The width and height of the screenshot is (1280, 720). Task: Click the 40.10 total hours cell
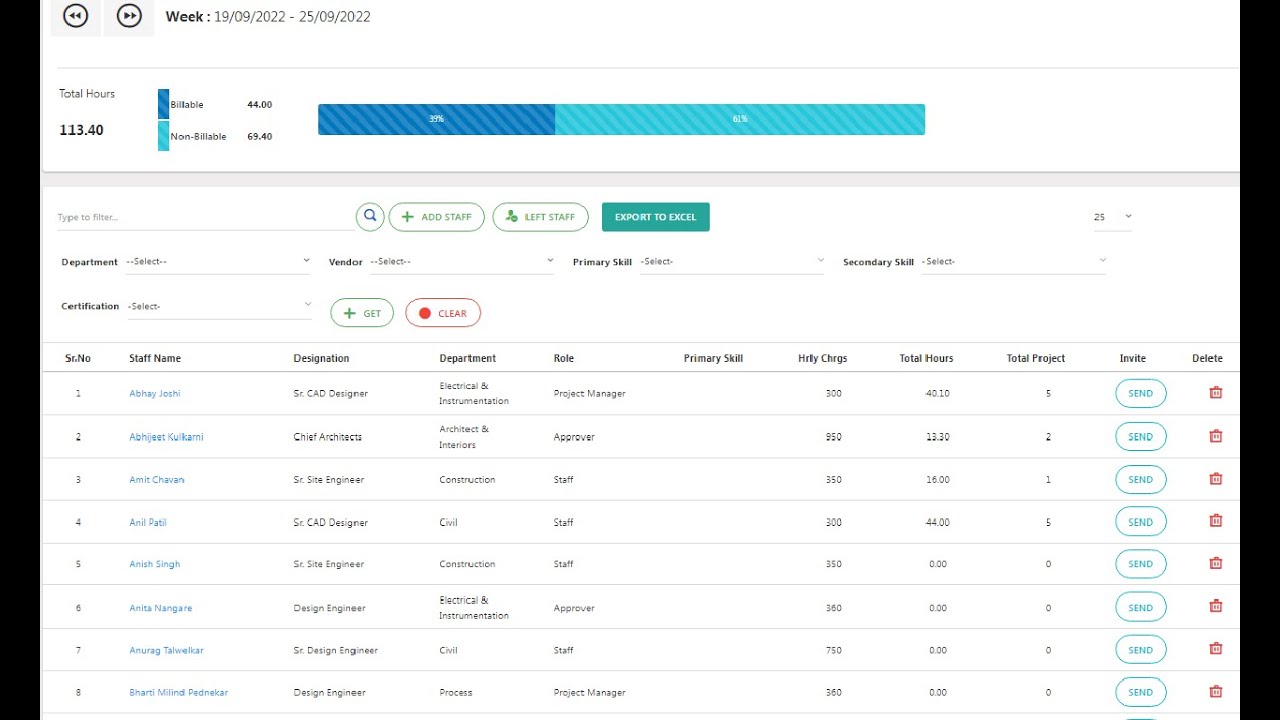[x=938, y=393]
